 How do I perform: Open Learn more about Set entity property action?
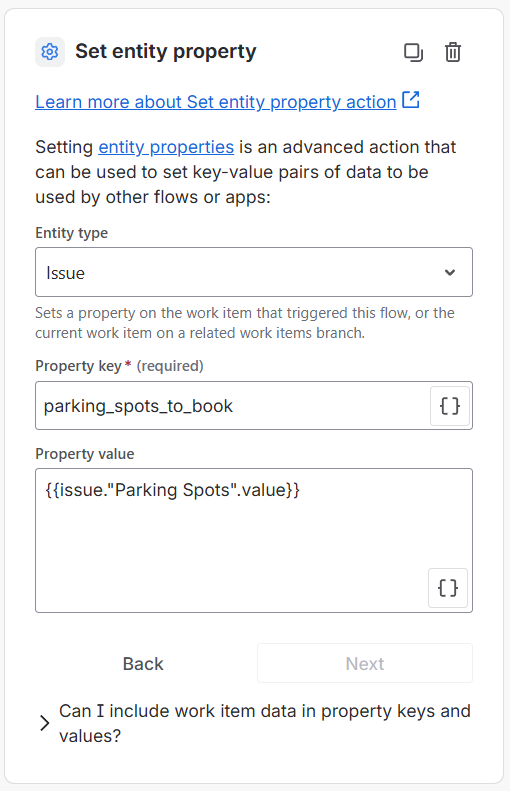click(216, 102)
